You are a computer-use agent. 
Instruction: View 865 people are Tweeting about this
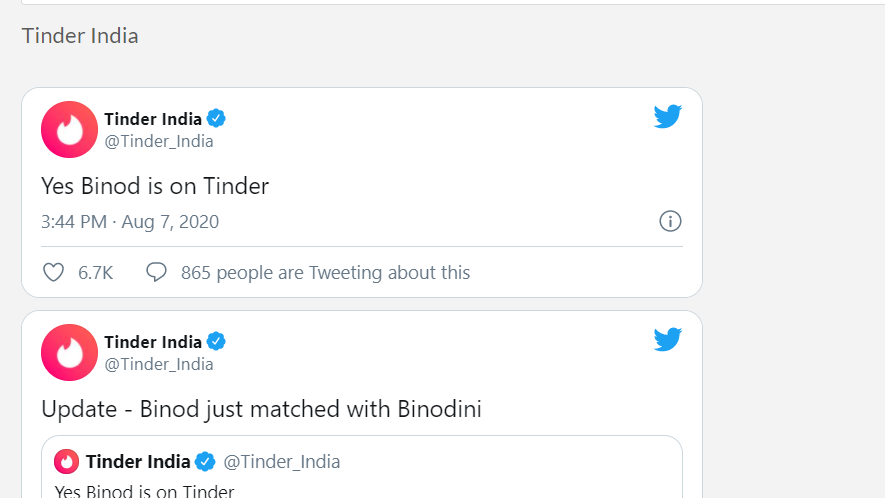pos(325,272)
